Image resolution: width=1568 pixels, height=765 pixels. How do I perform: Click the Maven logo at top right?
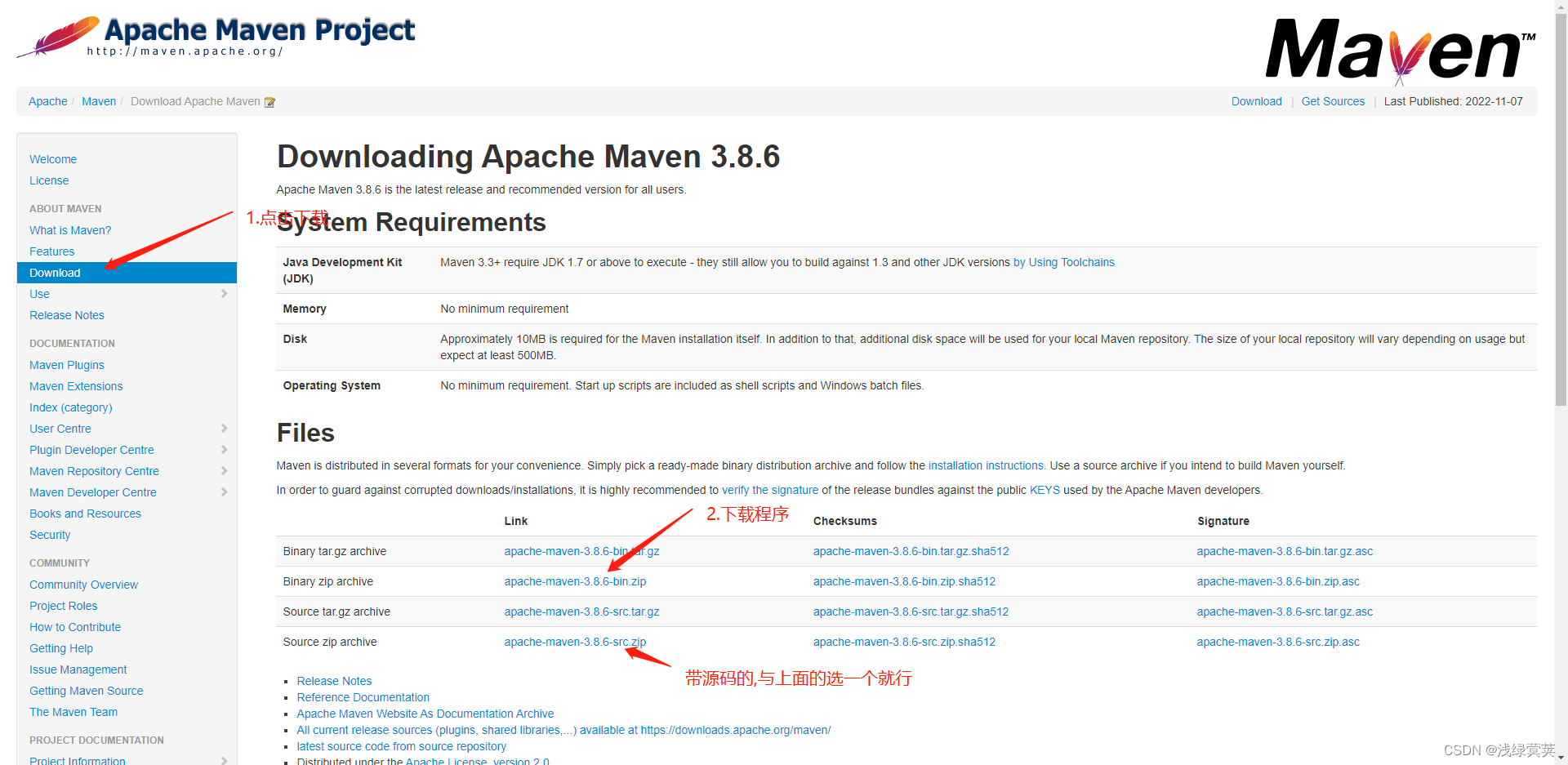click(1401, 51)
